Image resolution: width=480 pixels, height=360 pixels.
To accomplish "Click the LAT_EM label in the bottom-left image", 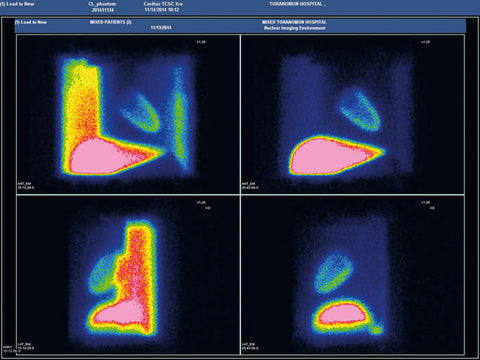I will pyautogui.click(x=24, y=344).
